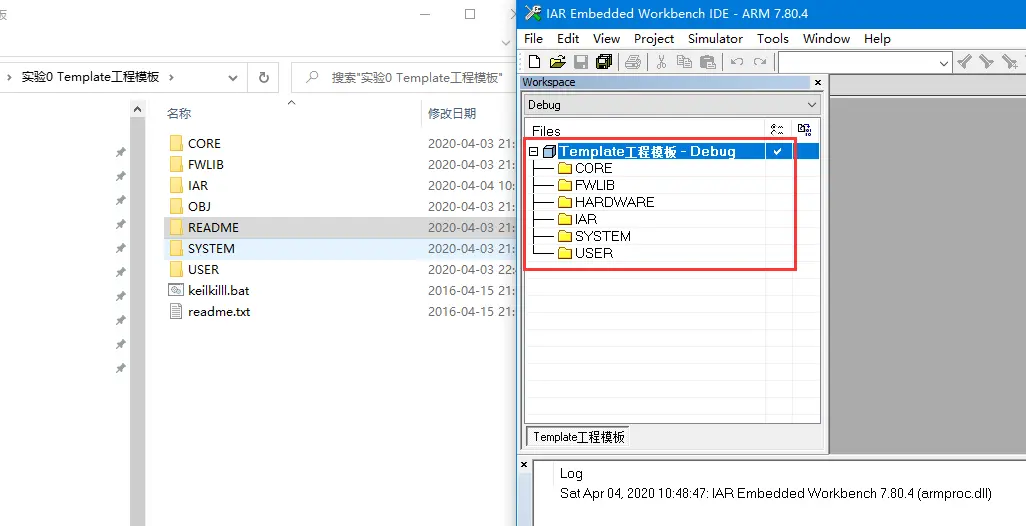Image resolution: width=1026 pixels, height=526 pixels.
Task: Click the Redo arrow icon
Action: 760,62
